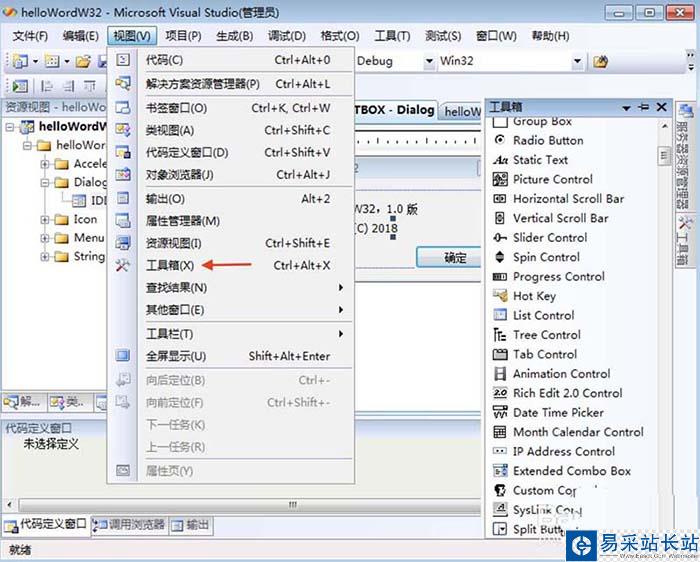The height and width of the screenshot is (562, 700).
Task: Collapse the Dialog folder node
Action: pos(45,183)
